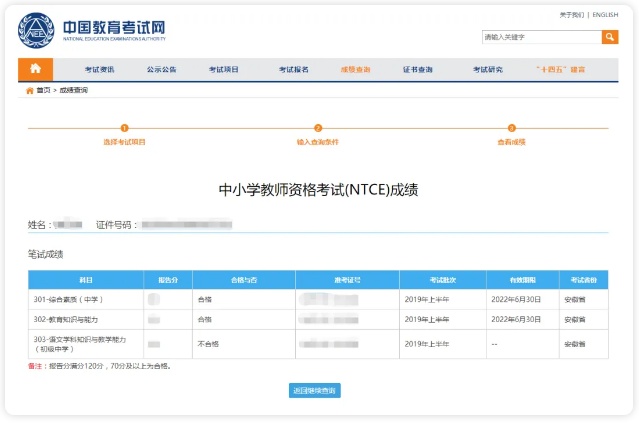
Task: Click the 选择考试项目 step label
Action: click(x=124, y=142)
